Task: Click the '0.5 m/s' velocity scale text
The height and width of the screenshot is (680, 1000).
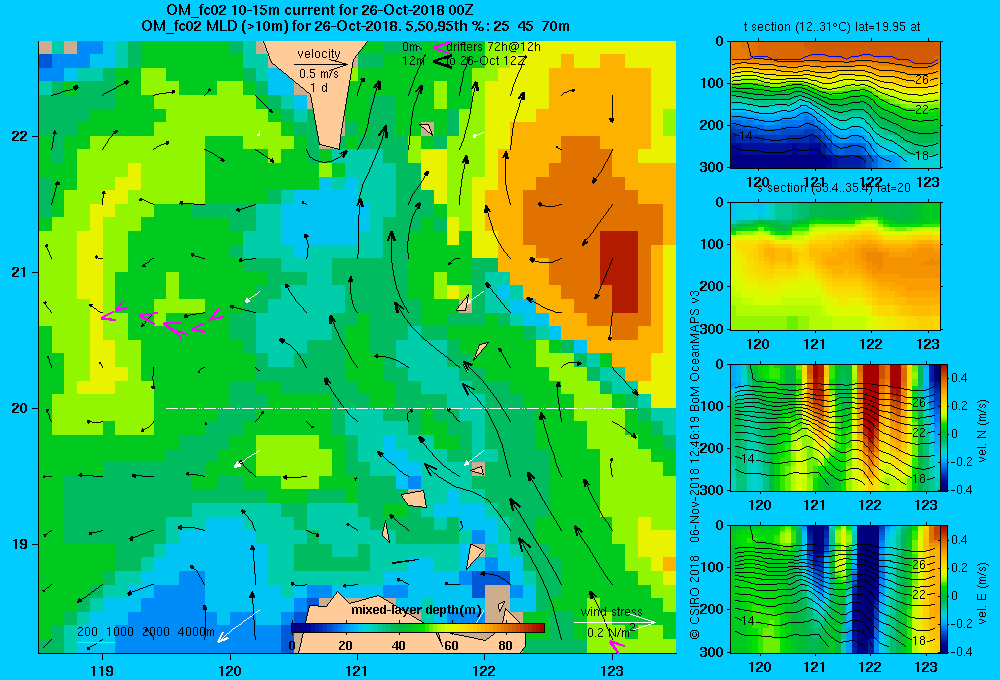Action: pyautogui.click(x=319, y=74)
